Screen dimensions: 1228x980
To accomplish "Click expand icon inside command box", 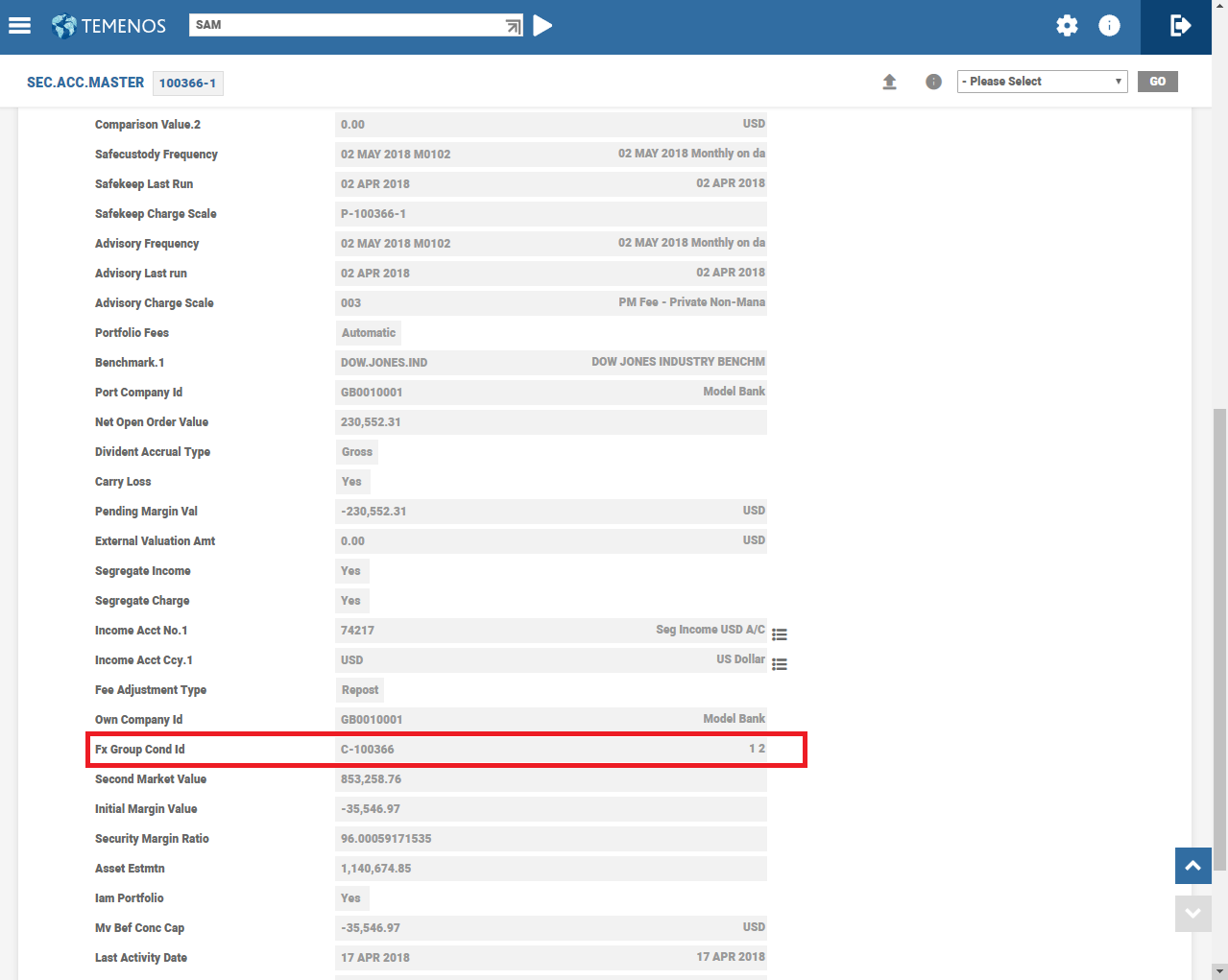I will coord(514,26).
